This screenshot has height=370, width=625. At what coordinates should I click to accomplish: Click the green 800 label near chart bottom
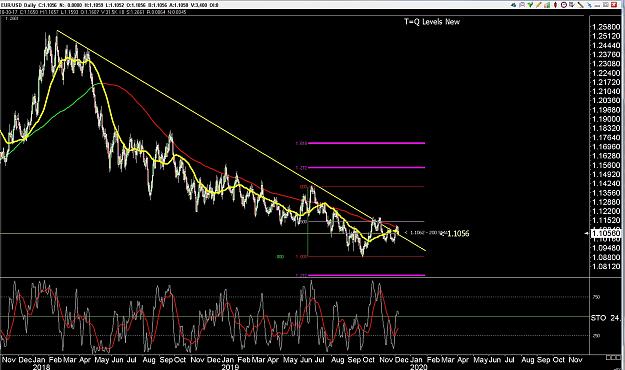coord(280,257)
